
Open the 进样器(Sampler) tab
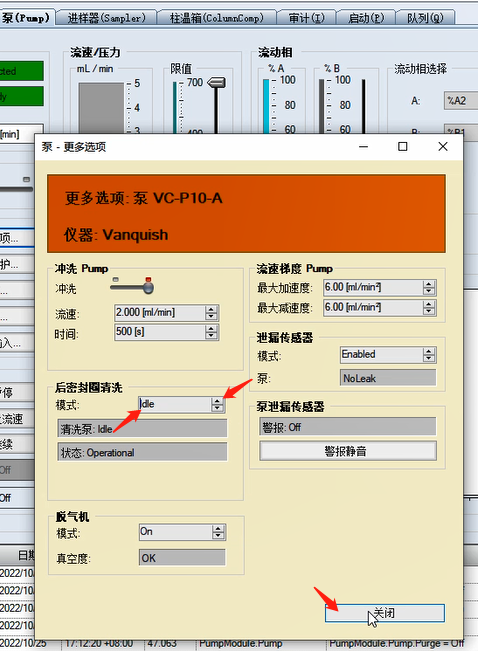click(106, 18)
